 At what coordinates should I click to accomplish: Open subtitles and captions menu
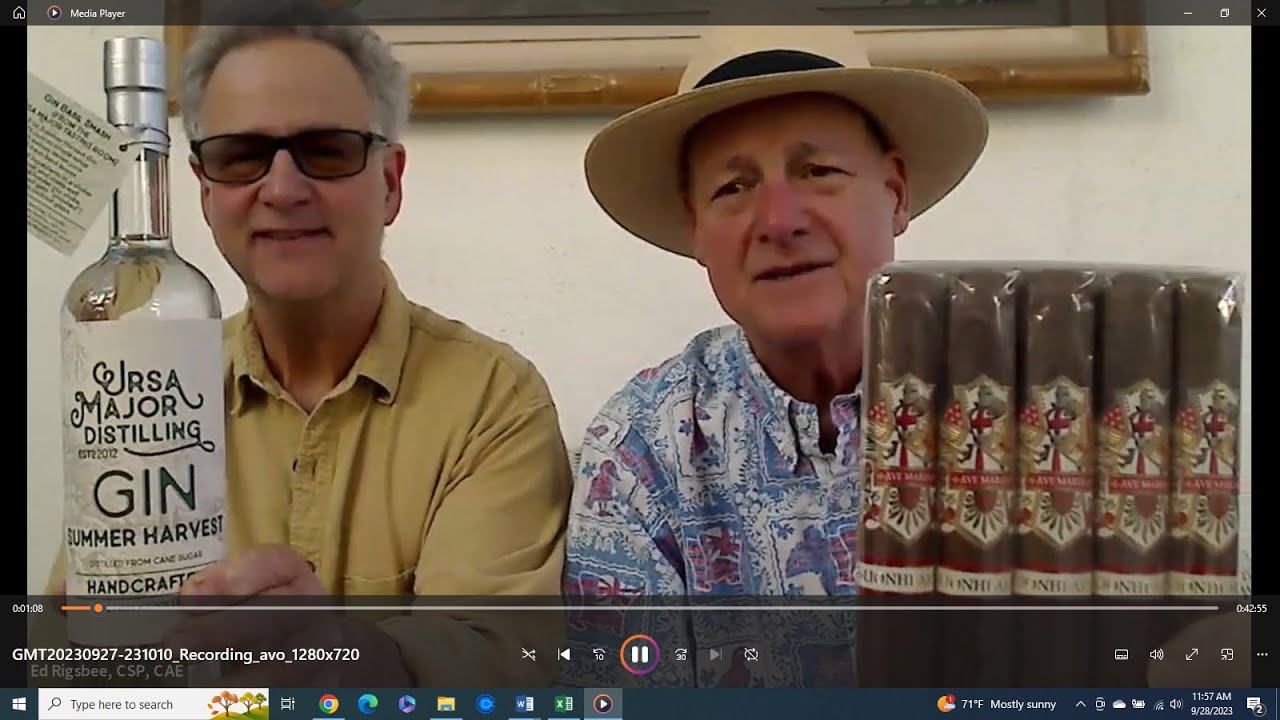pyautogui.click(x=1122, y=655)
